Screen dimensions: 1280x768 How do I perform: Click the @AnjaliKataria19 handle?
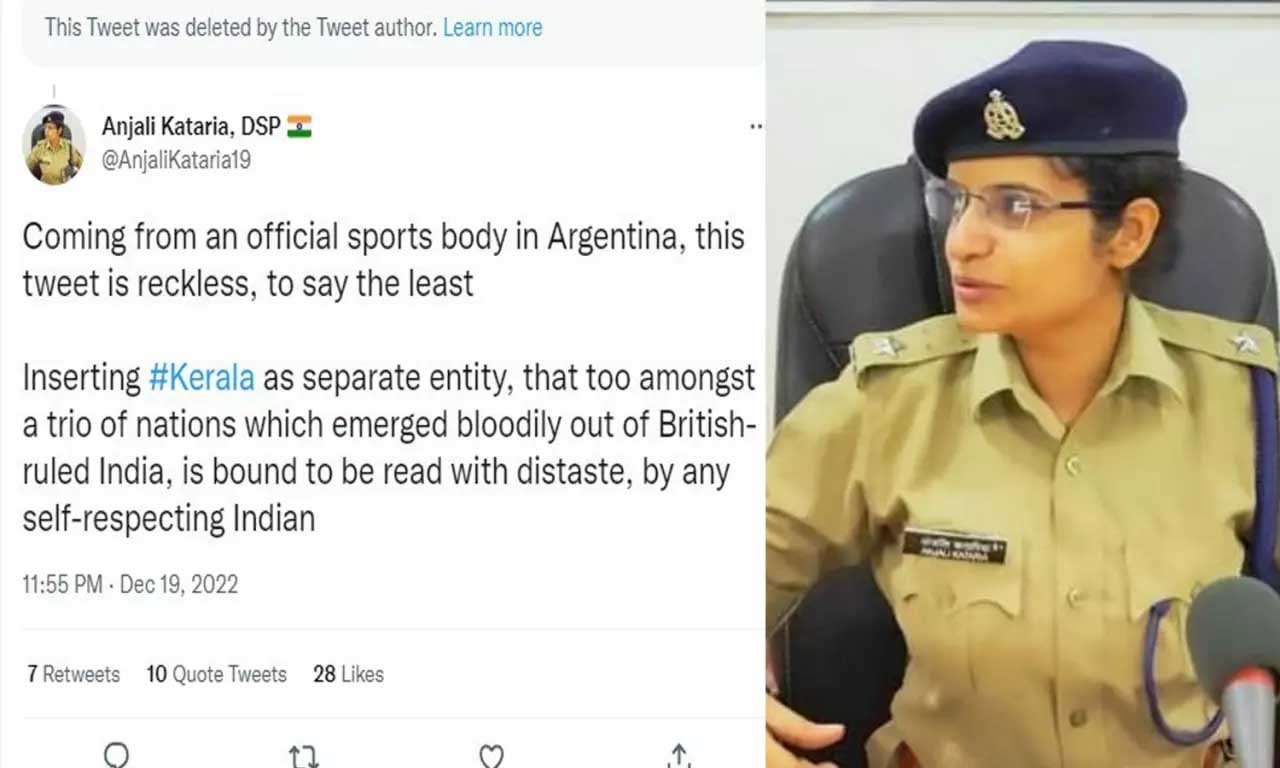(x=176, y=160)
